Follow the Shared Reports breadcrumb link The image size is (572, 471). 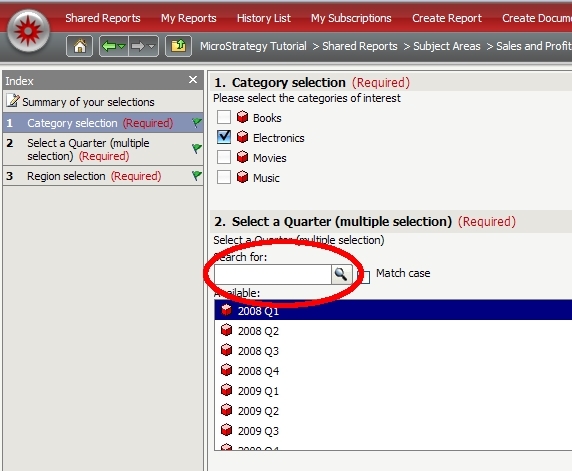coord(360,46)
